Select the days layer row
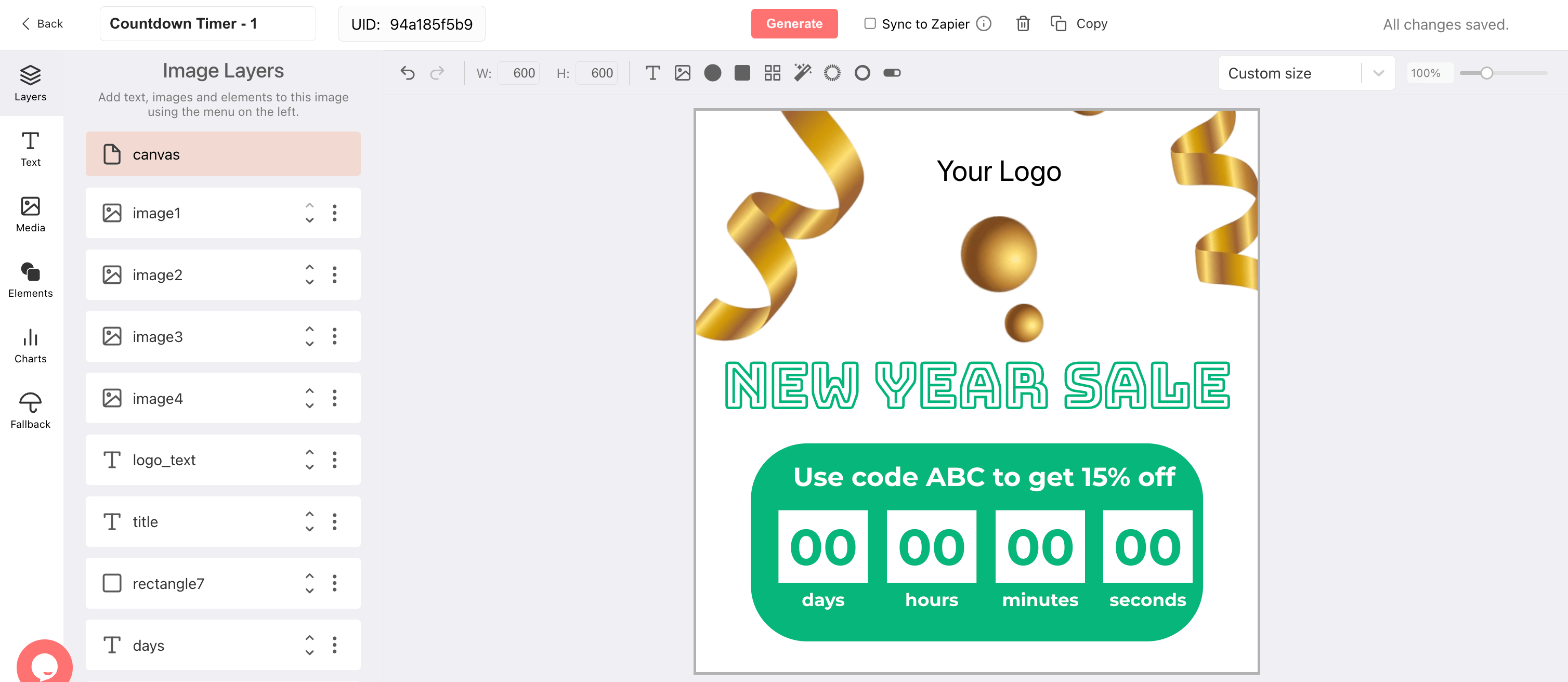 (x=224, y=646)
